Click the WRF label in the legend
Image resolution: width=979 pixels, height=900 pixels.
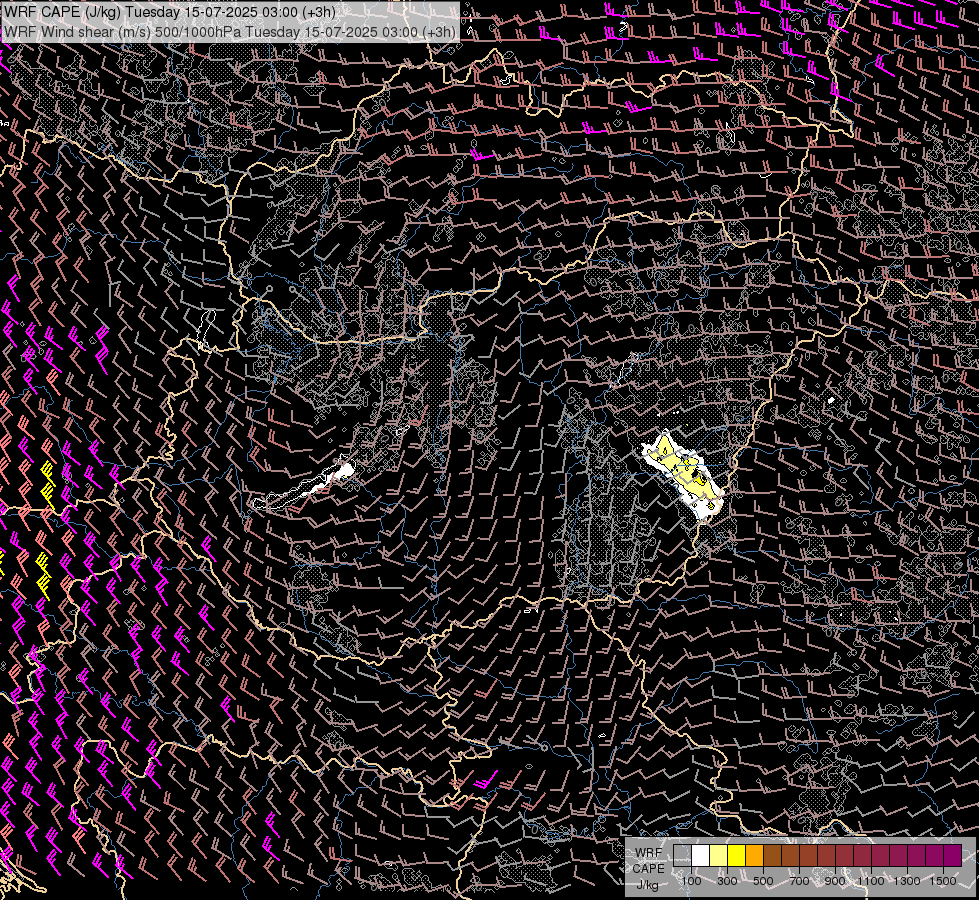649,853
